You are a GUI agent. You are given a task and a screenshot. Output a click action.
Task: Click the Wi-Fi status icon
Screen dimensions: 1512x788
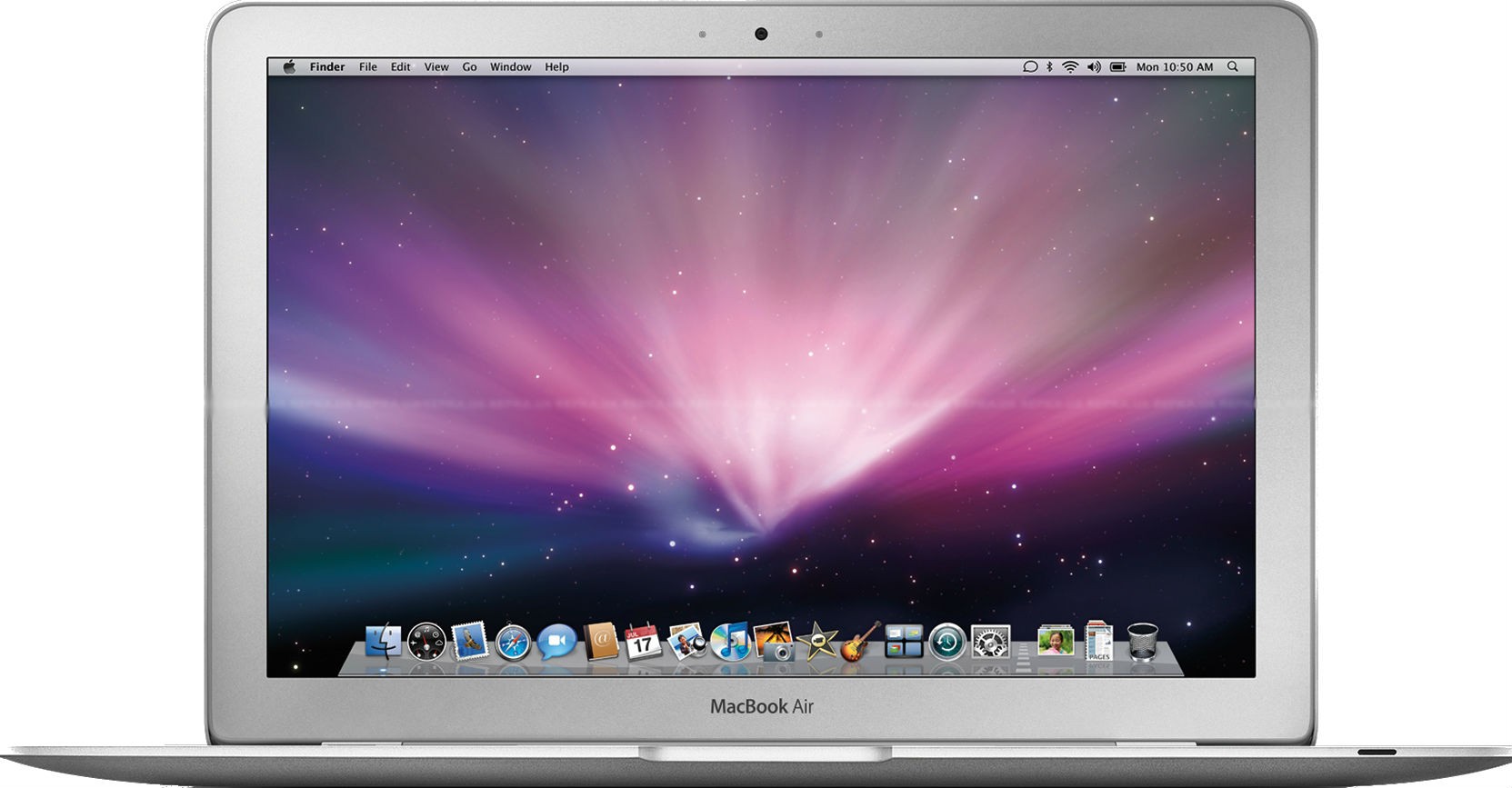(1070, 66)
